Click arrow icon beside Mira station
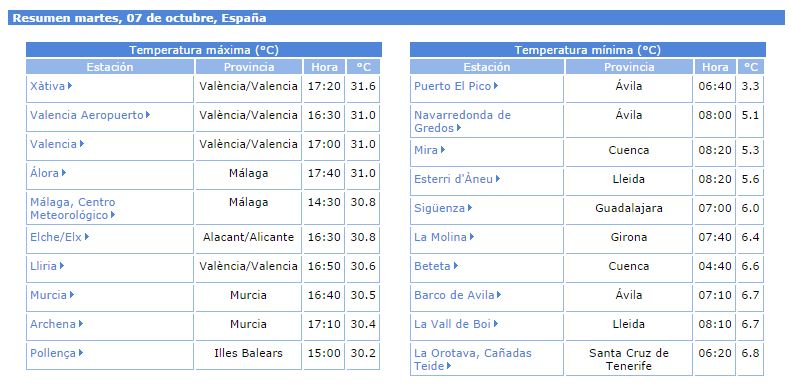The width and height of the screenshot is (792, 389). [443, 150]
